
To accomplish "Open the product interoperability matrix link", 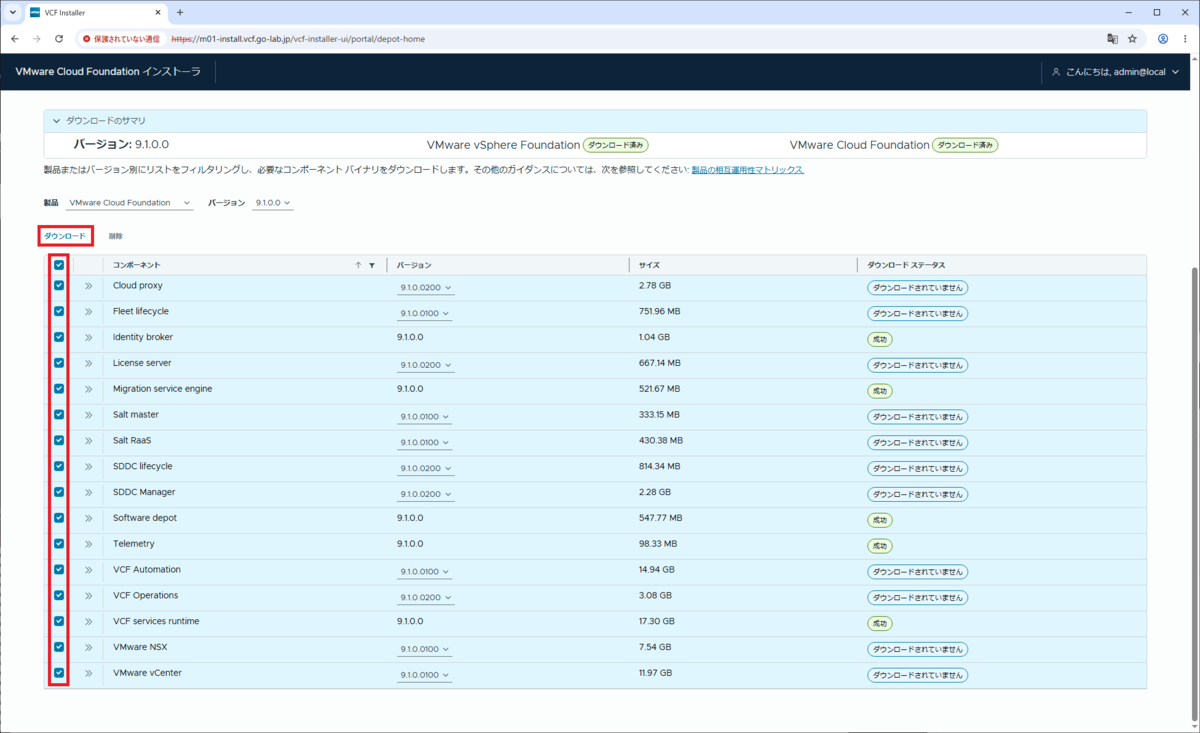I will coord(748,170).
